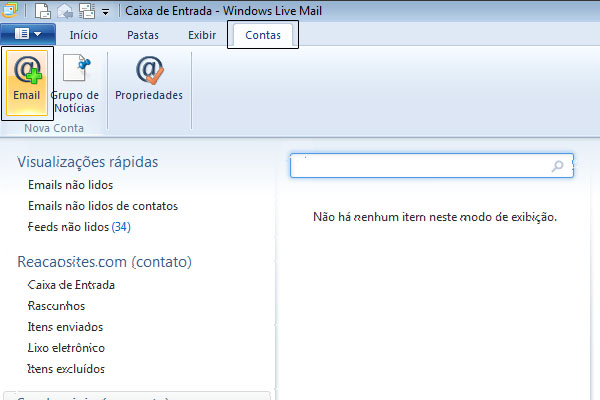Select the Caixa de Entrada folder
The height and width of the screenshot is (400, 600).
point(71,285)
